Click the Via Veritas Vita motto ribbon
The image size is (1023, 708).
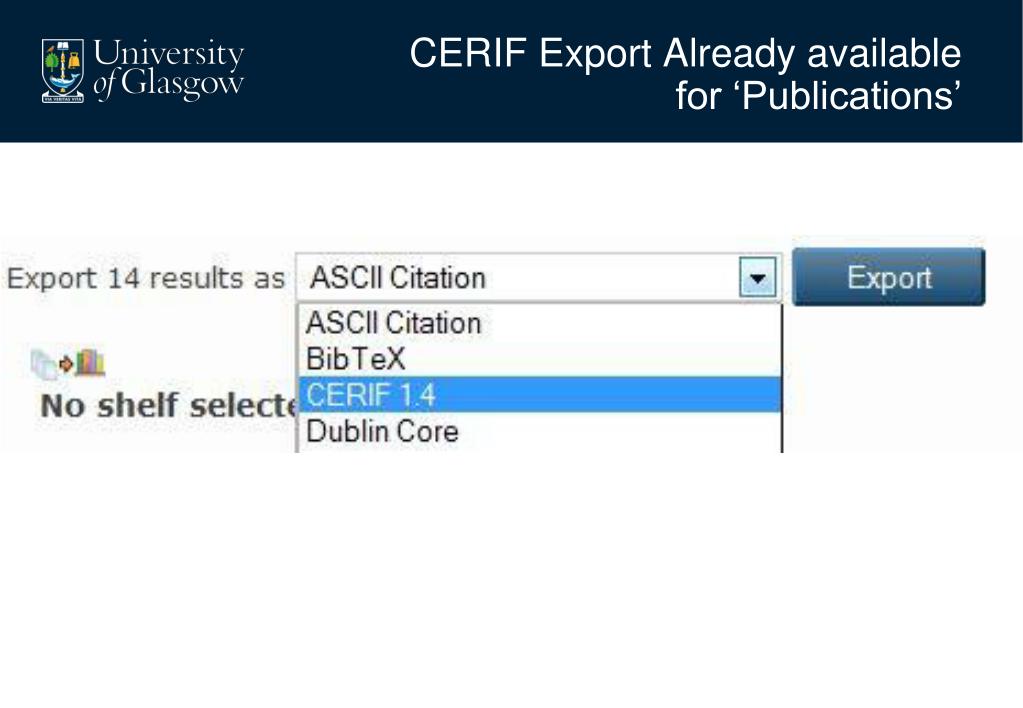coord(62,98)
